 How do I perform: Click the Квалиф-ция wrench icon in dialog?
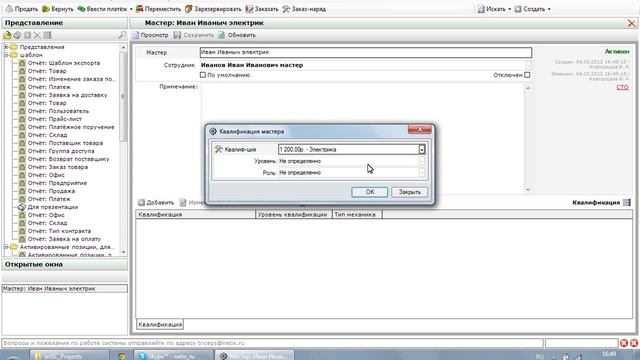(x=218, y=149)
